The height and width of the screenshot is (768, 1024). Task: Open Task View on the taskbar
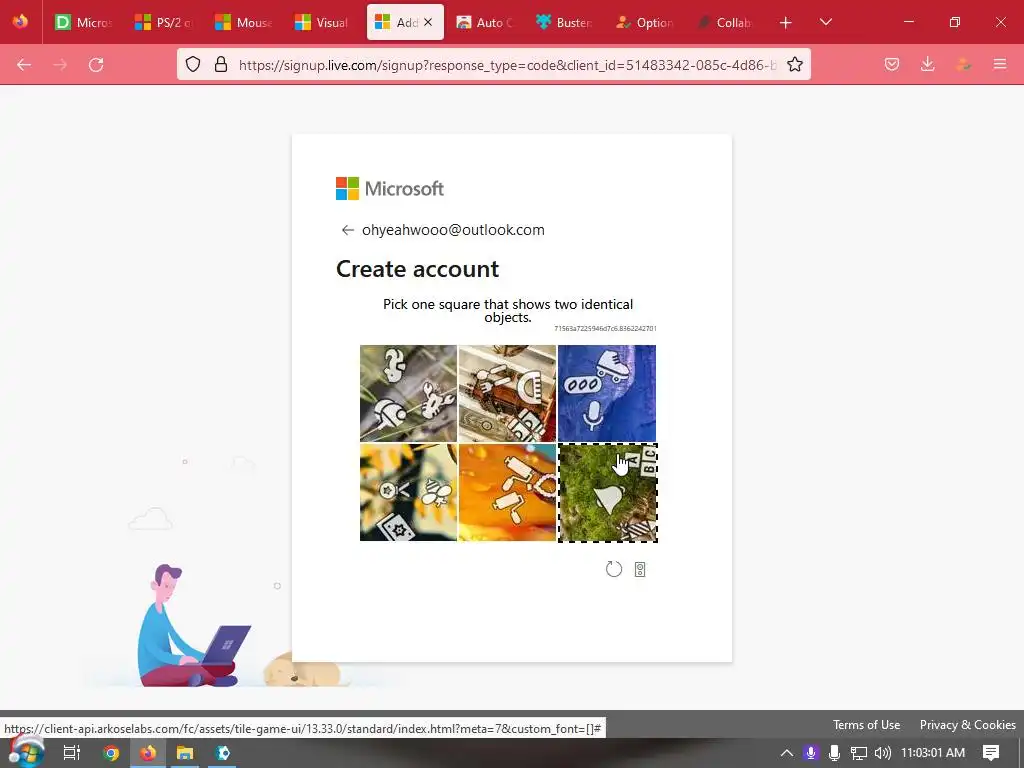coord(71,753)
